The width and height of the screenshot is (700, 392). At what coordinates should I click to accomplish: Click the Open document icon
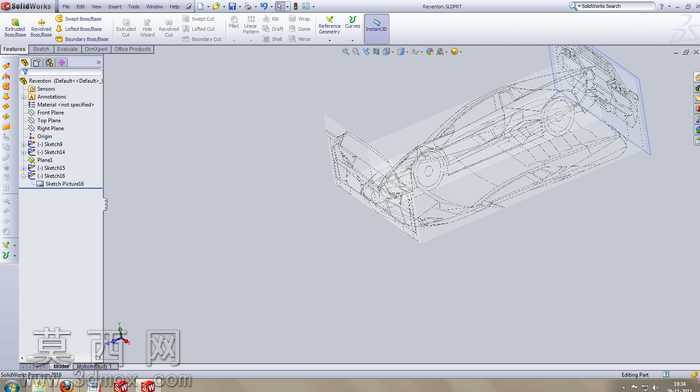[x=217, y=6]
